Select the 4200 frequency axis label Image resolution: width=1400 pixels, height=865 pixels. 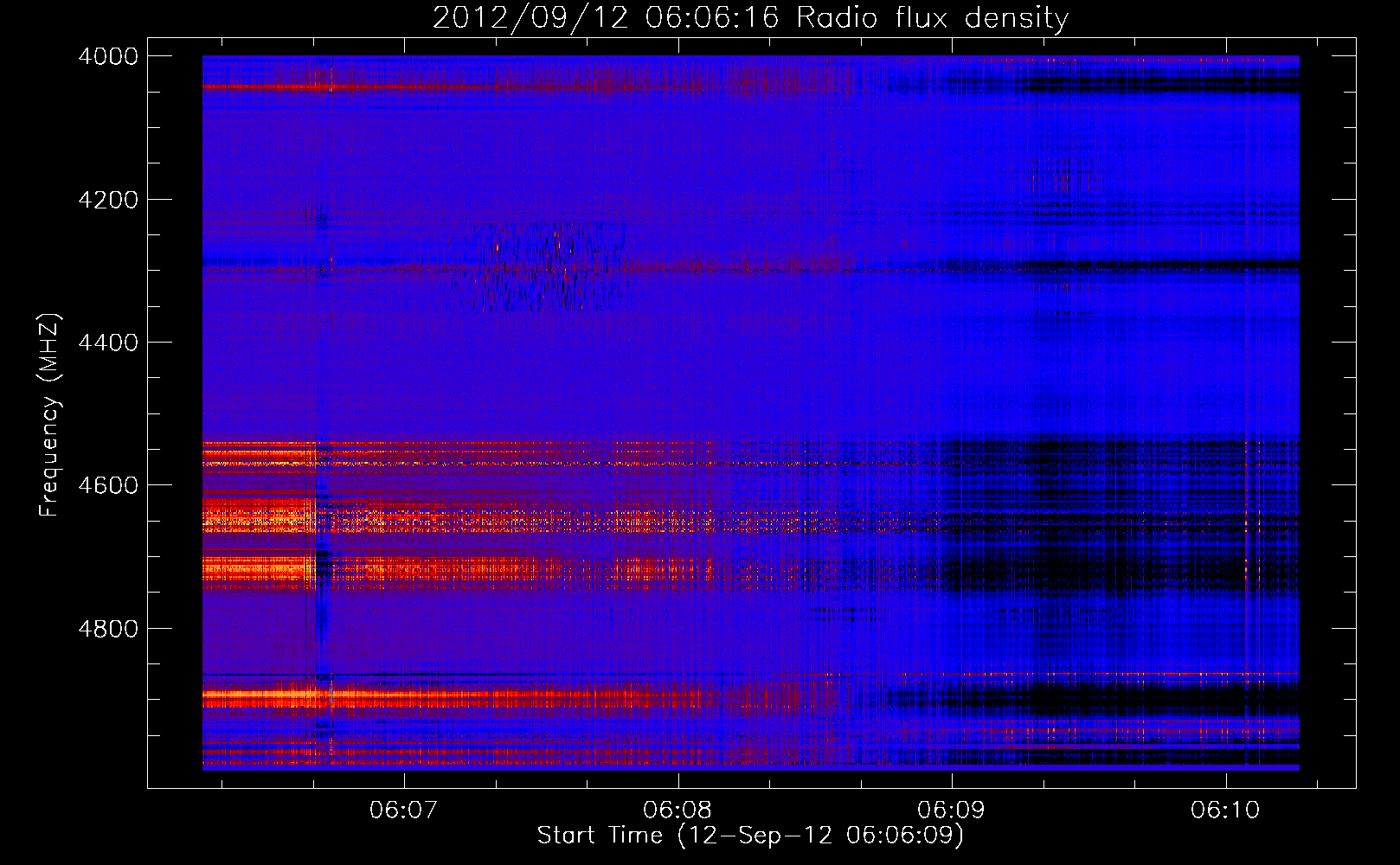pyautogui.click(x=108, y=200)
